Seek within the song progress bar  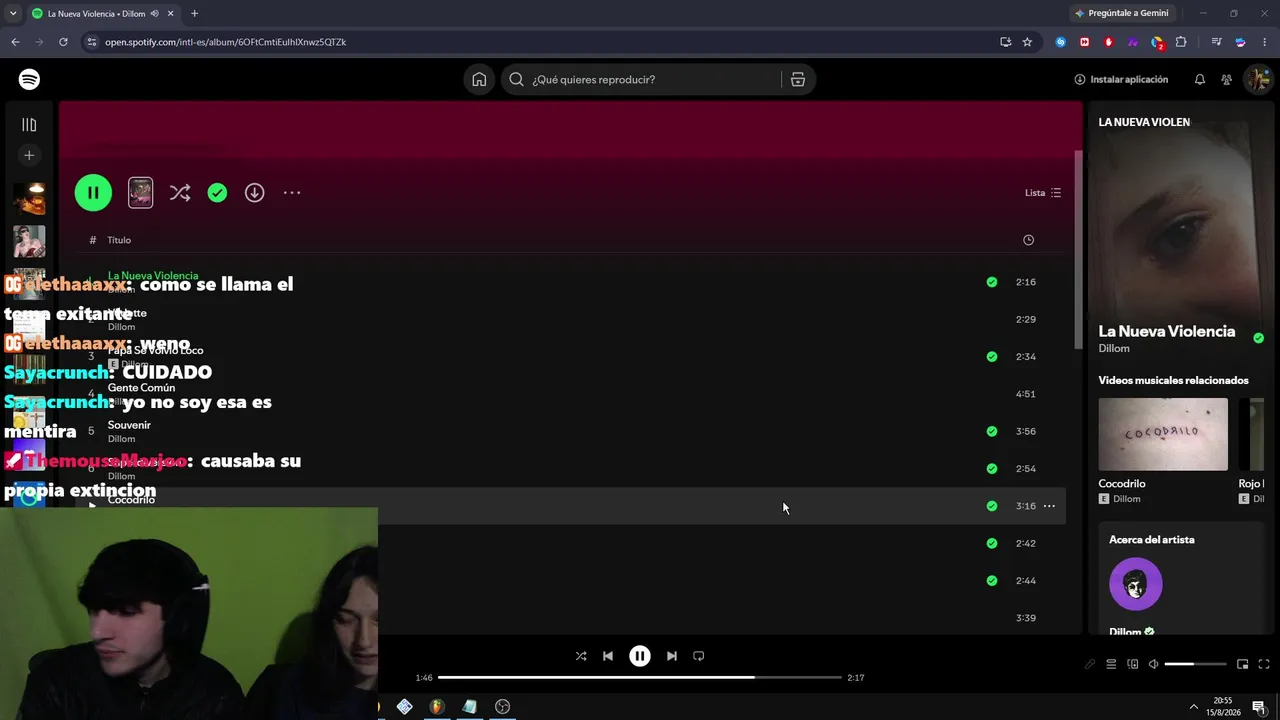pyautogui.click(x=640, y=678)
